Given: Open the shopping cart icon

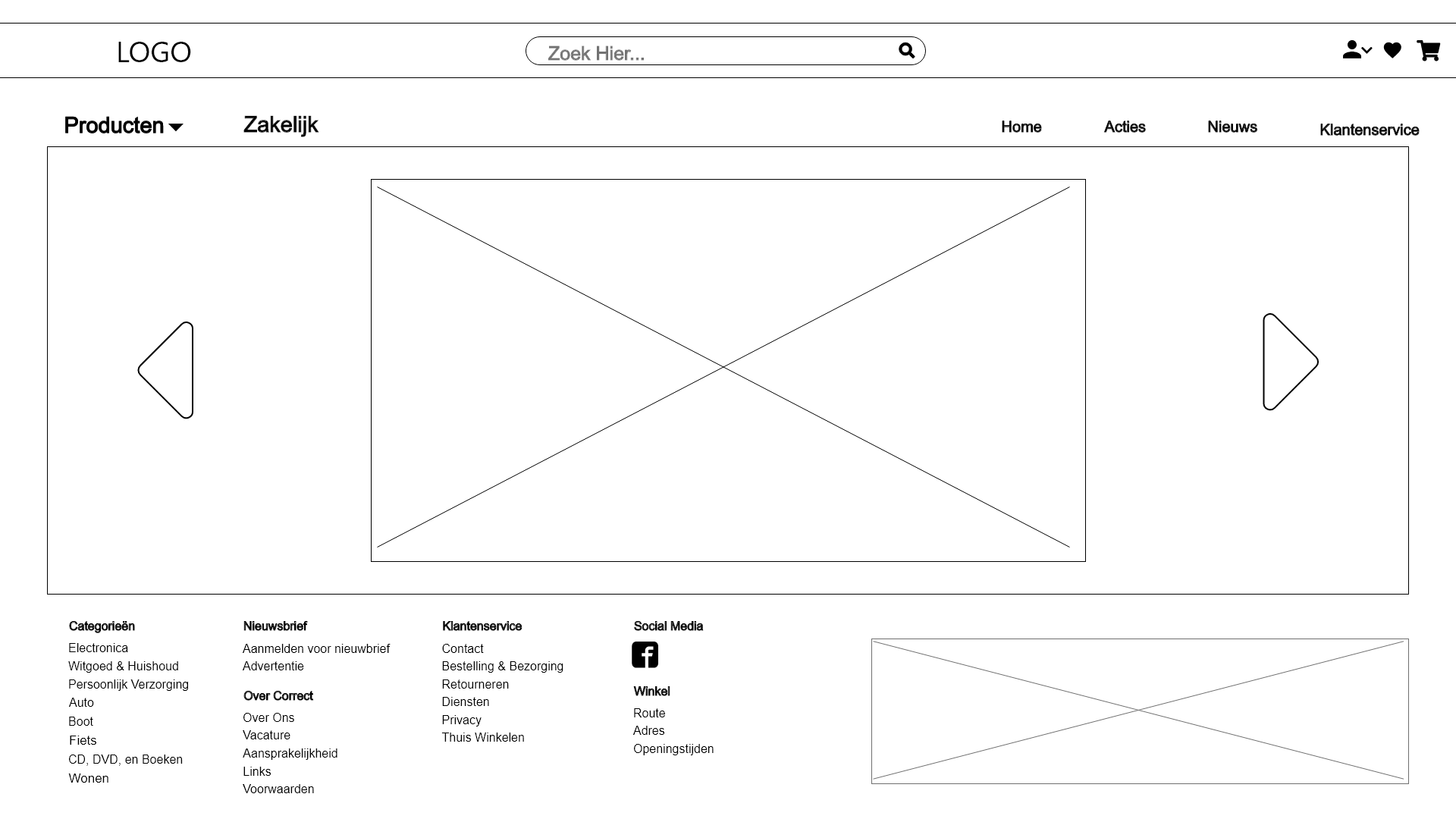Looking at the screenshot, I should tap(1428, 51).
